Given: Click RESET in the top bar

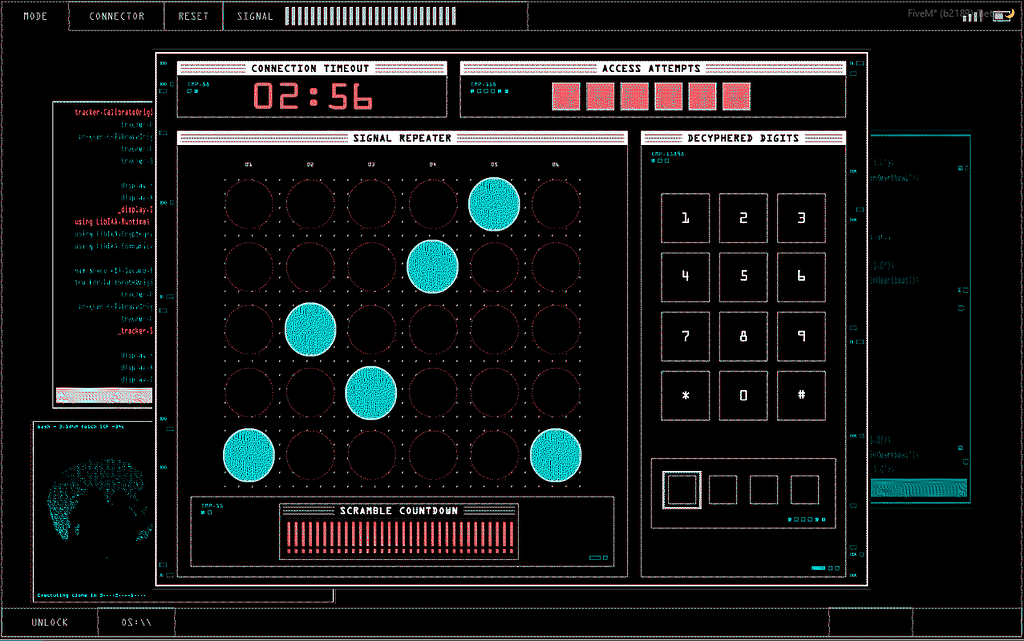Looking at the screenshot, I should coord(194,16).
